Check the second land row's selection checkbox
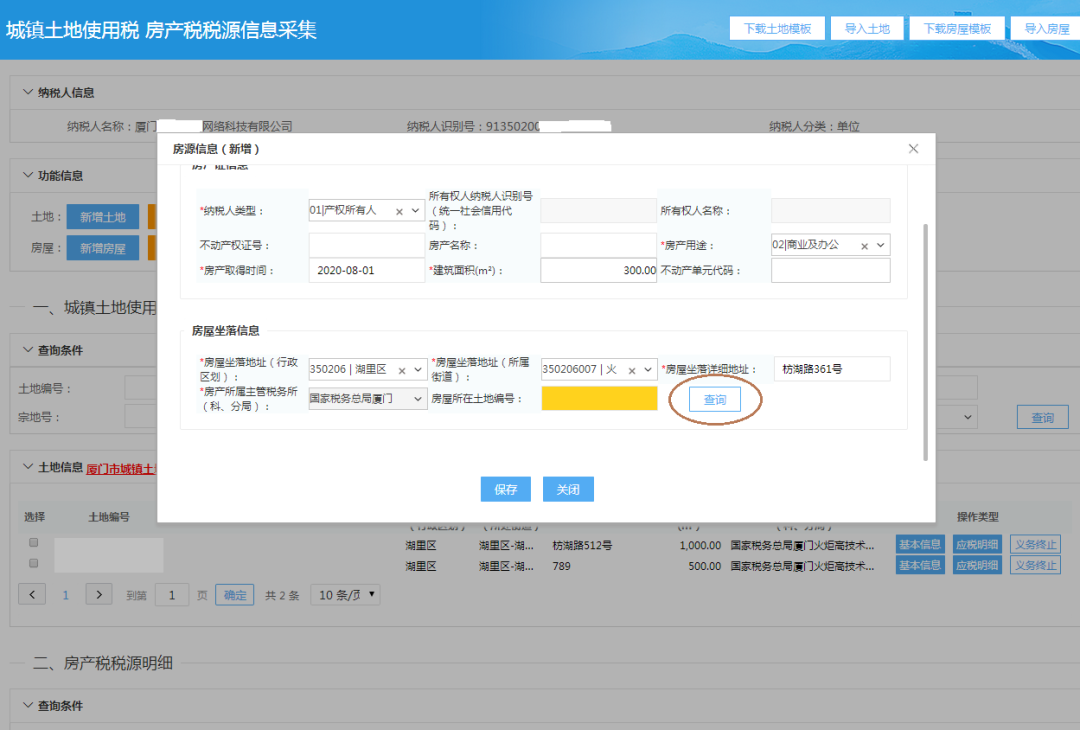The height and width of the screenshot is (730, 1080). tap(33, 562)
